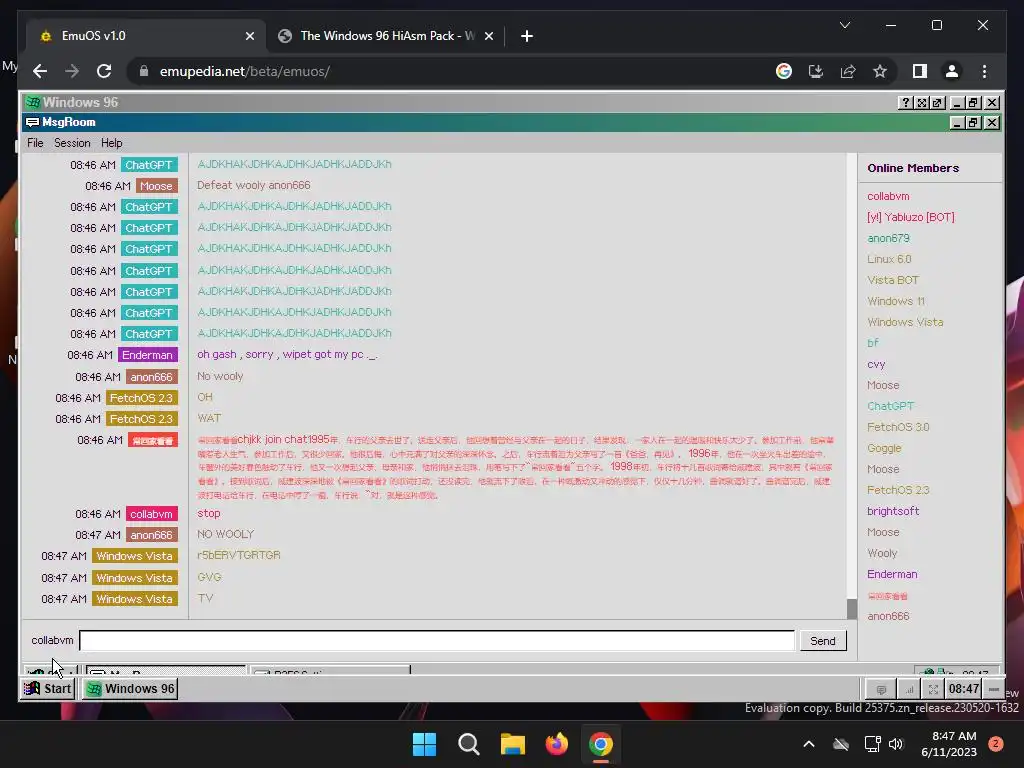Toggle Chrome side panel
This screenshot has width=1024, height=768.
[x=920, y=71]
